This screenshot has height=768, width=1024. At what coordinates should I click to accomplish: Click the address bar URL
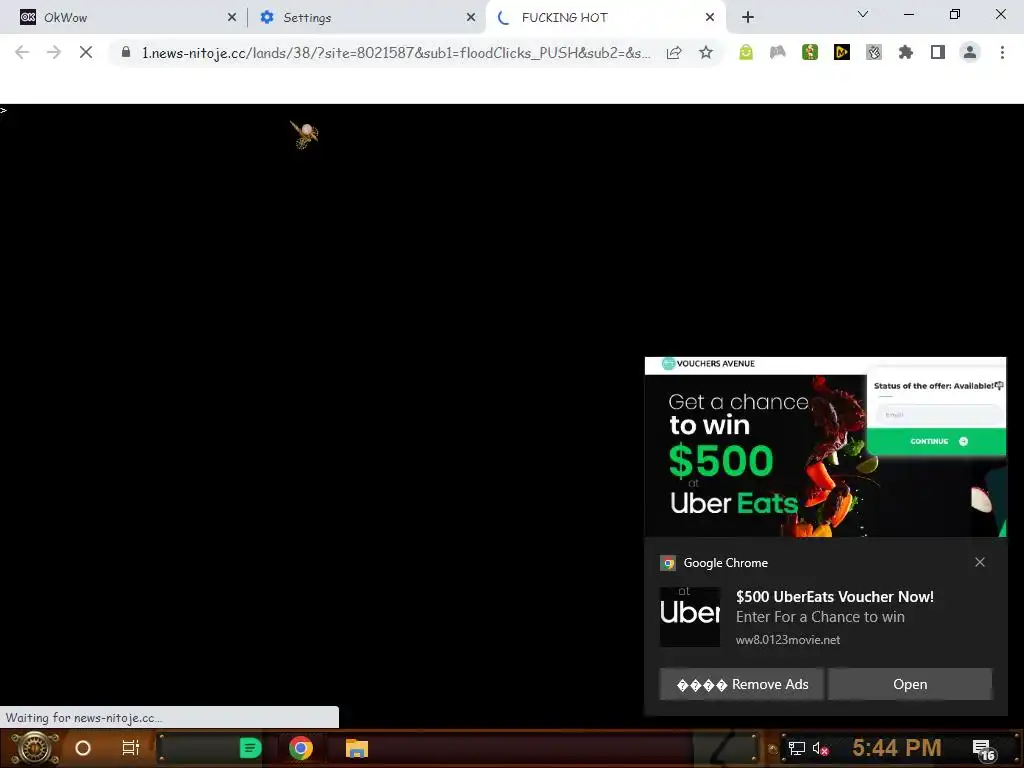coord(396,53)
